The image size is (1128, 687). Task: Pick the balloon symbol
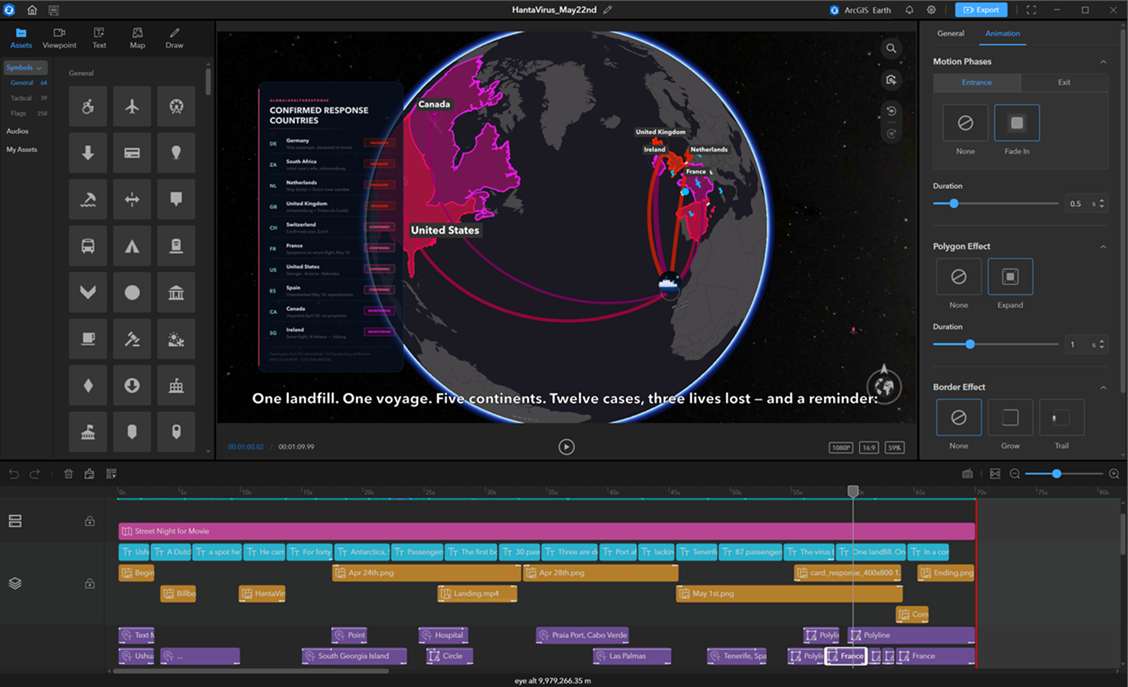tap(176, 153)
